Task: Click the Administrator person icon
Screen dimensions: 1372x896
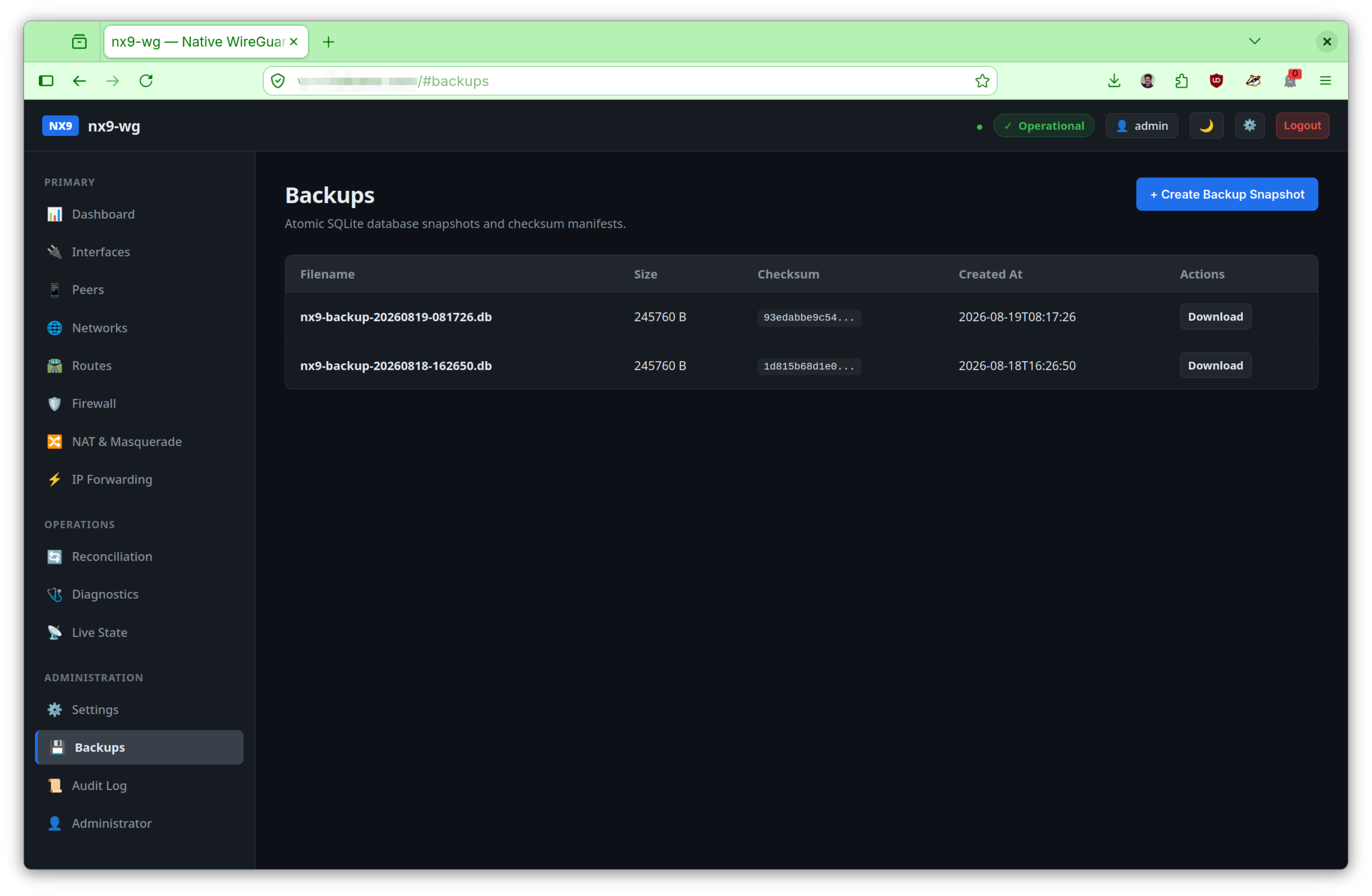Action: [55, 823]
